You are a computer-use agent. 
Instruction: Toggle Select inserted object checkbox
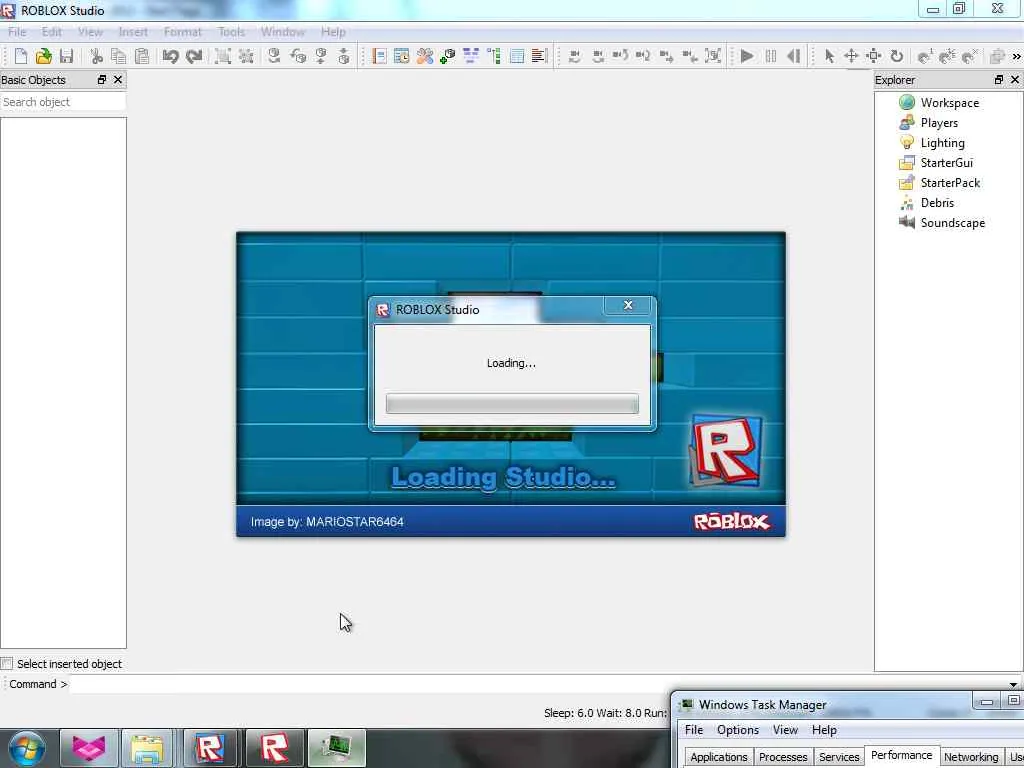click(7, 664)
